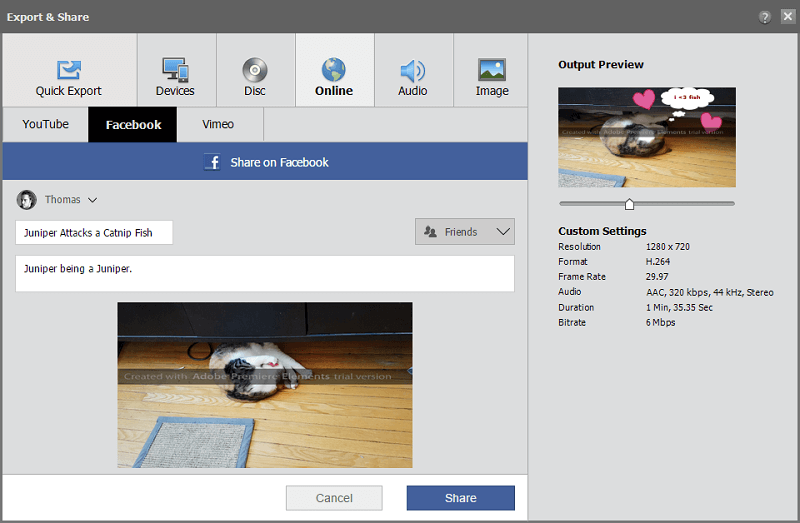Edit the video title field 'Juniper Attacks a Catnip Fish'
Viewport: 800px width, 523px height.
click(94, 233)
